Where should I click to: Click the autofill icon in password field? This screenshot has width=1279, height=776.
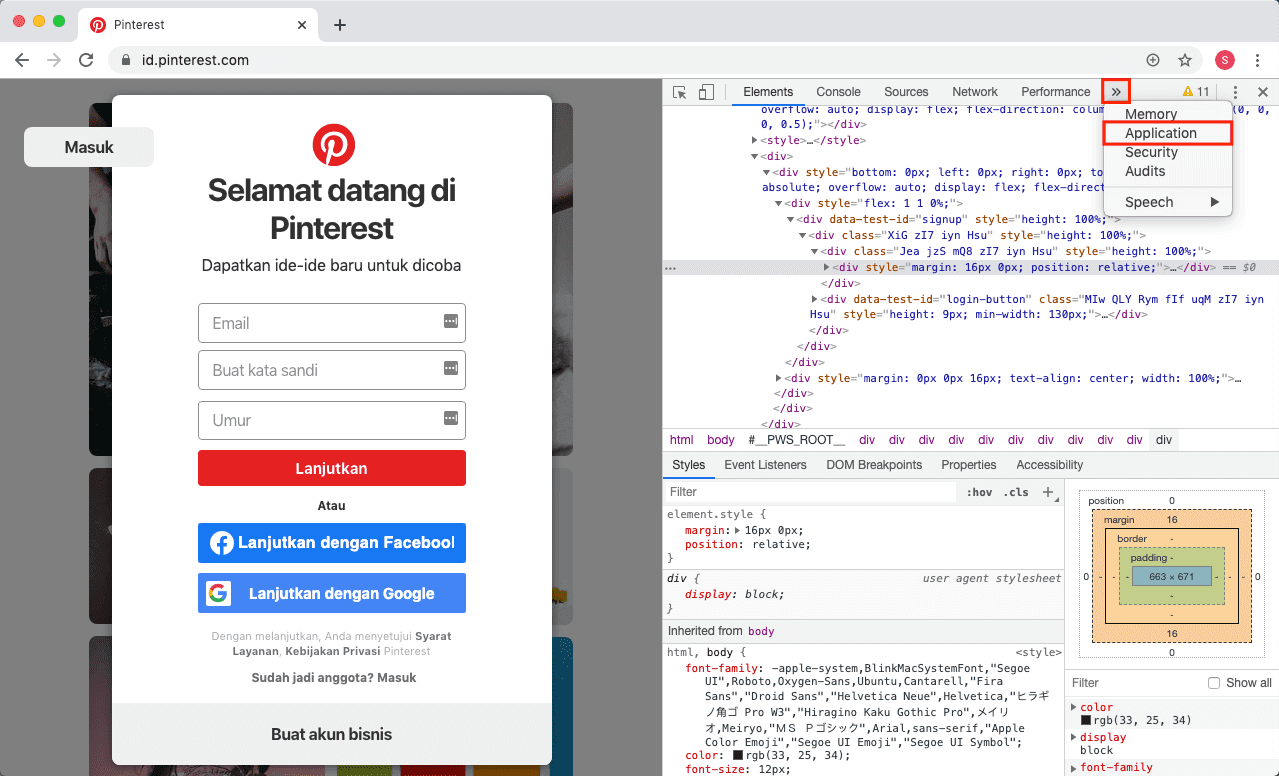point(450,368)
